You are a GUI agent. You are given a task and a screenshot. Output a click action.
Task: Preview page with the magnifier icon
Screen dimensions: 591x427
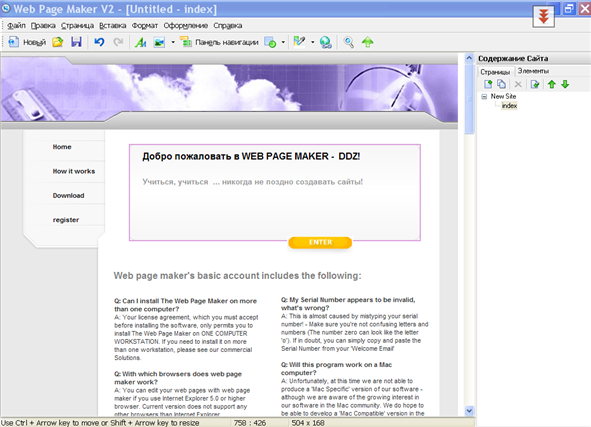(349, 42)
